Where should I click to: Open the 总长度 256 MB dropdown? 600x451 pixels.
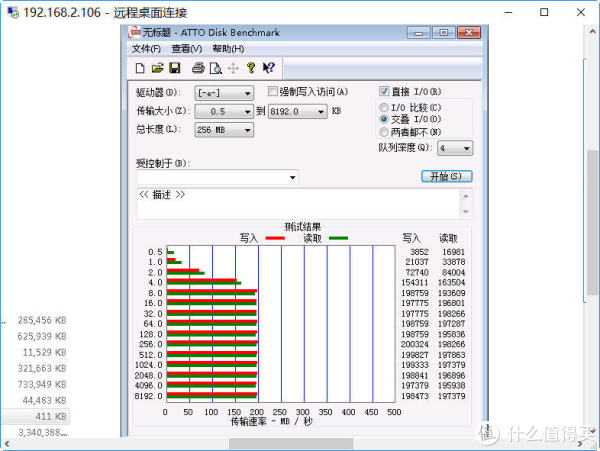tap(224, 130)
